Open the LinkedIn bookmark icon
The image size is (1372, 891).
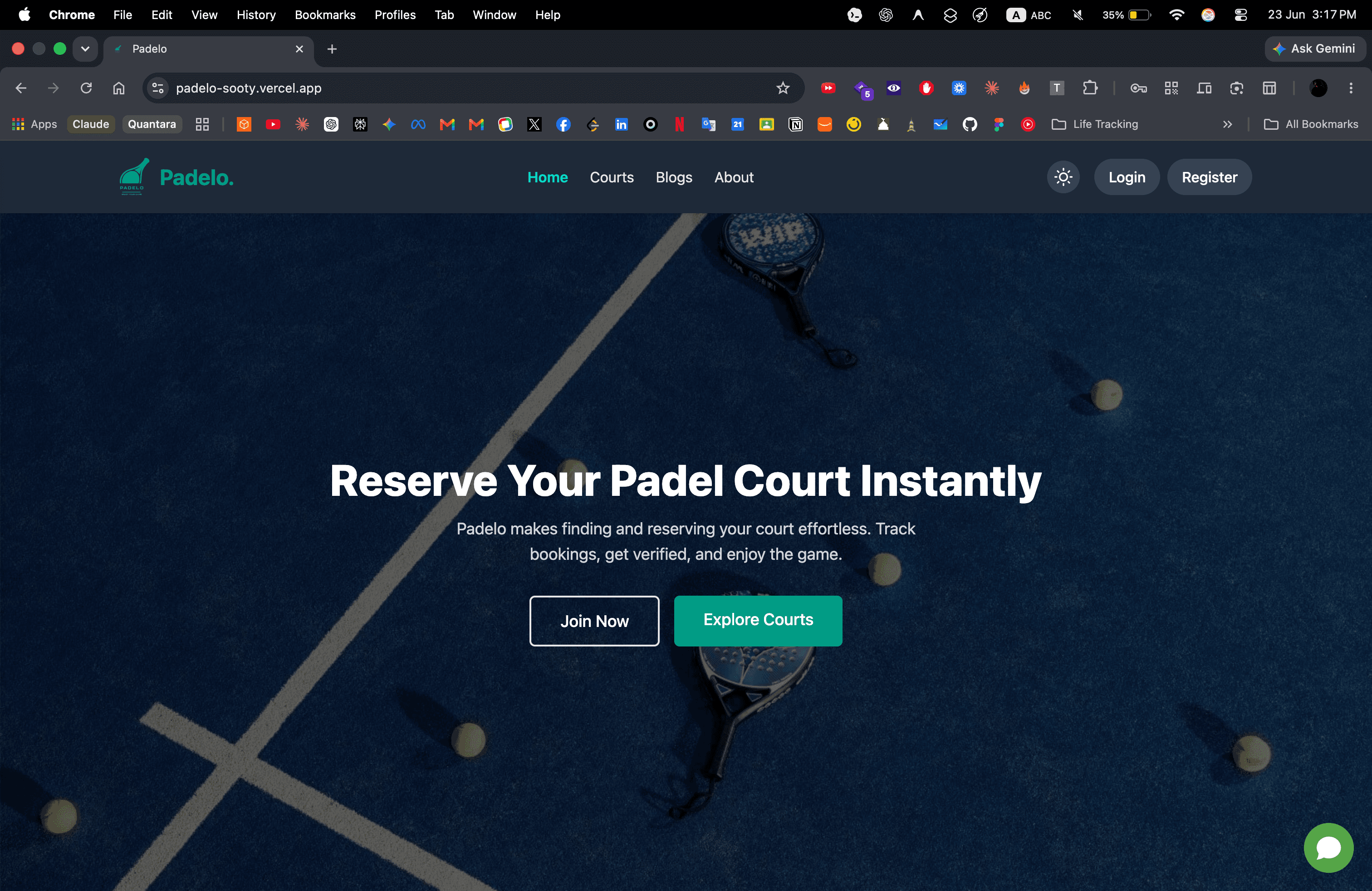coord(622,124)
